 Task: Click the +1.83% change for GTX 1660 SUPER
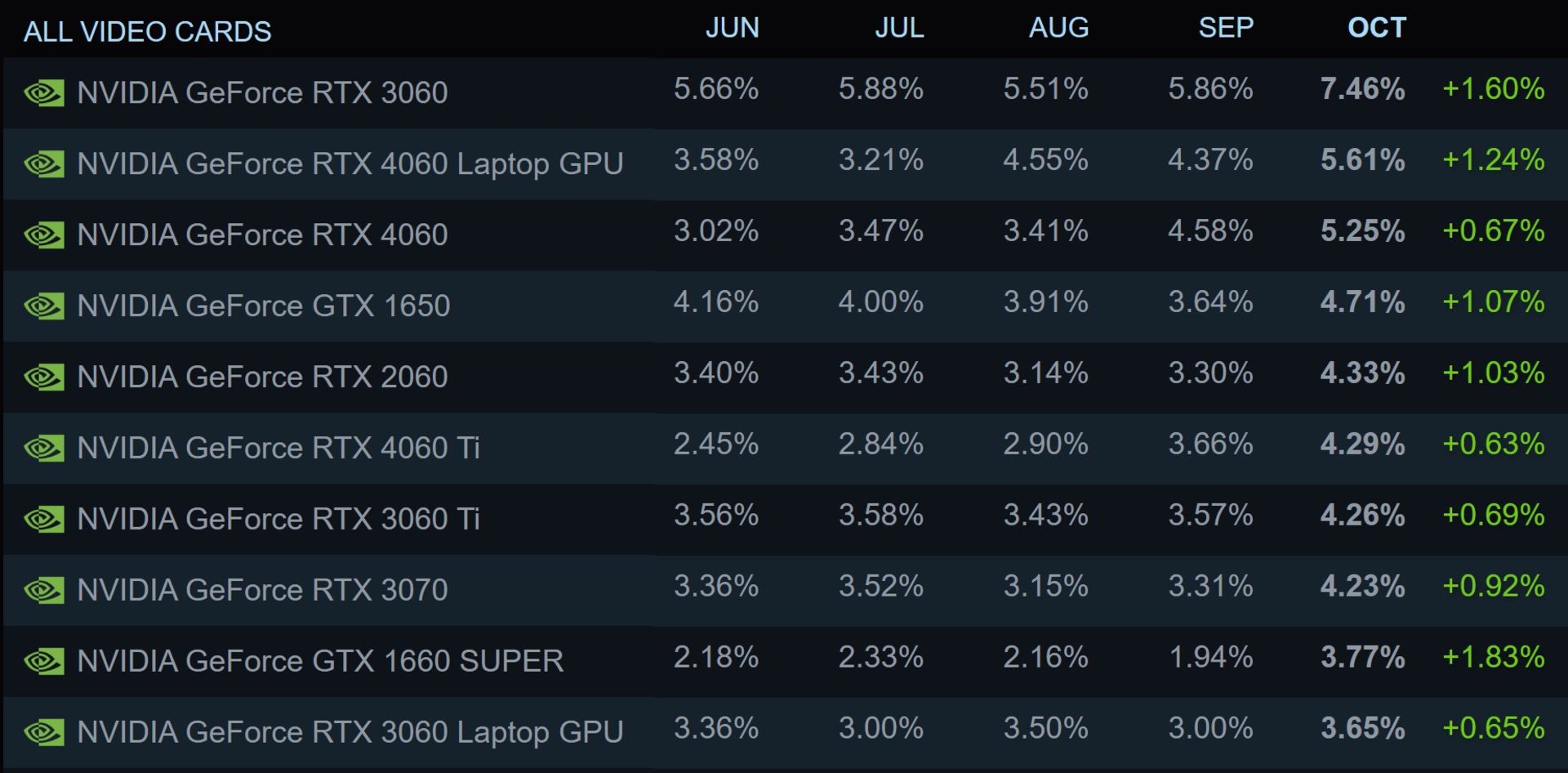pyautogui.click(x=1493, y=658)
